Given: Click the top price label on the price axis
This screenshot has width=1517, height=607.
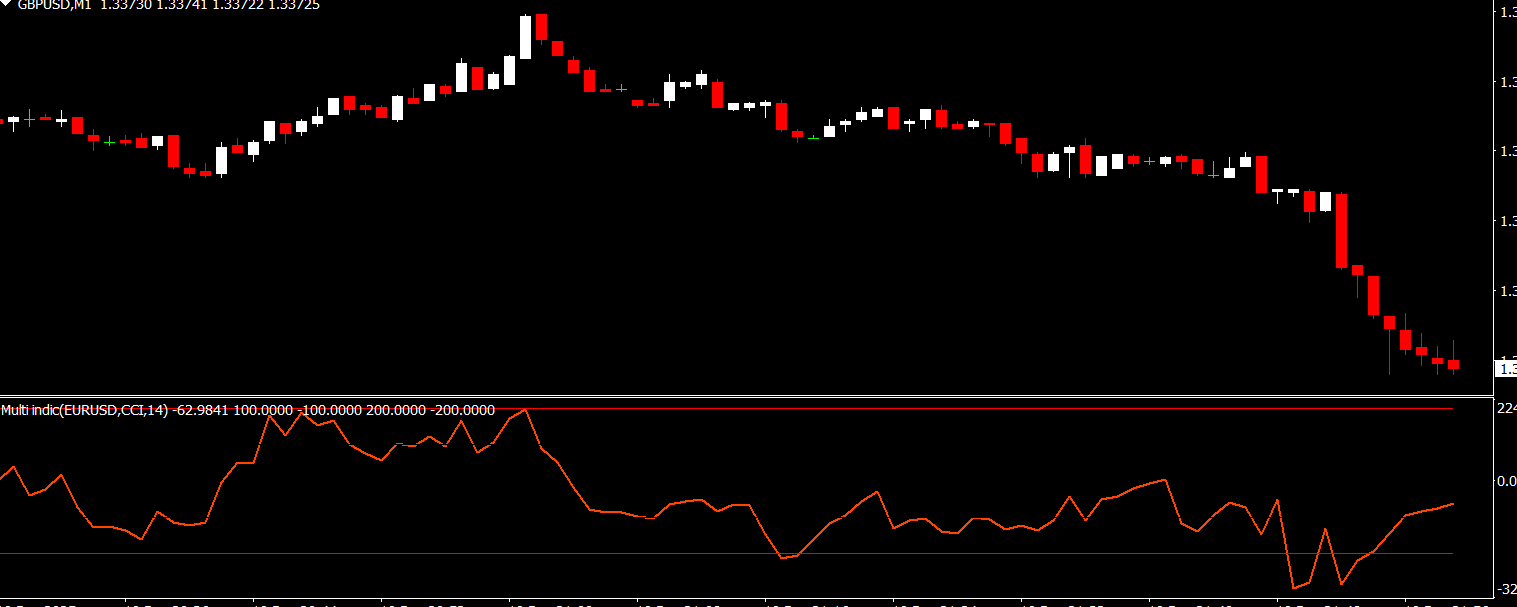Looking at the screenshot, I should pos(1505,12).
